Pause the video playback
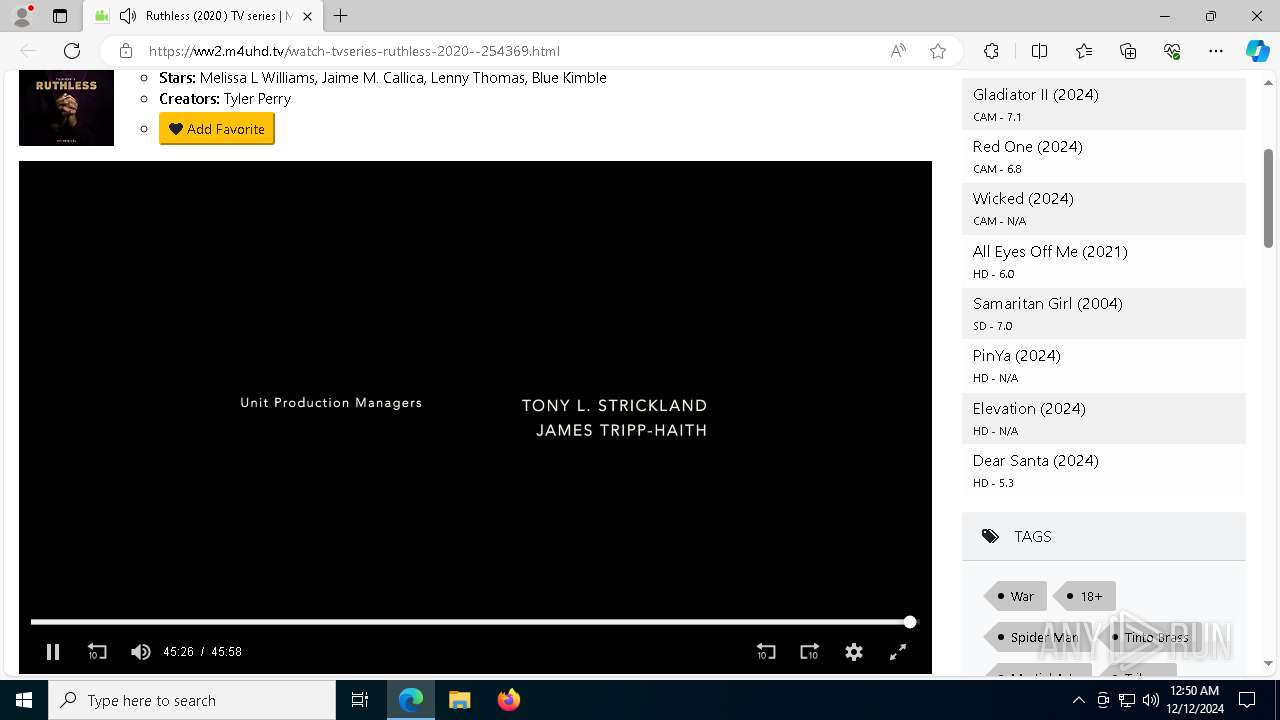The width and height of the screenshot is (1280, 720). (x=53, y=652)
